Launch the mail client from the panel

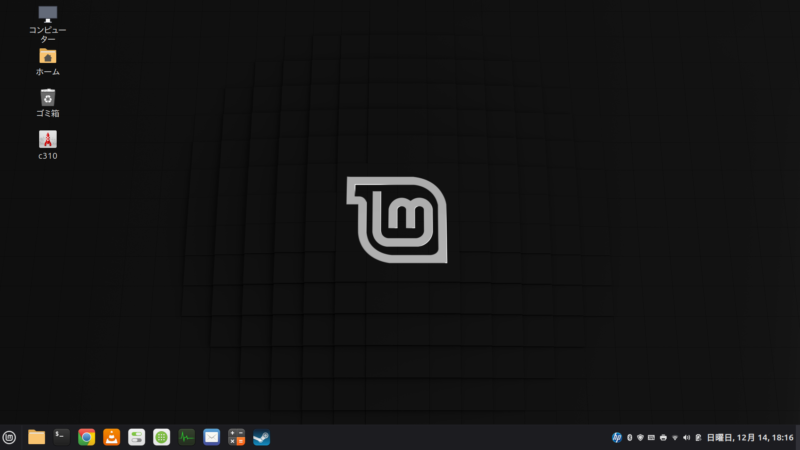click(212, 437)
